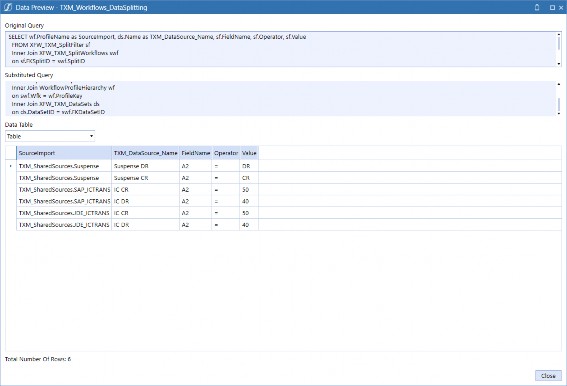Click Value 50 in JDE_ICTRANS row
Image resolution: width=567 pixels, height=386 pixels.
coord(249,213)
